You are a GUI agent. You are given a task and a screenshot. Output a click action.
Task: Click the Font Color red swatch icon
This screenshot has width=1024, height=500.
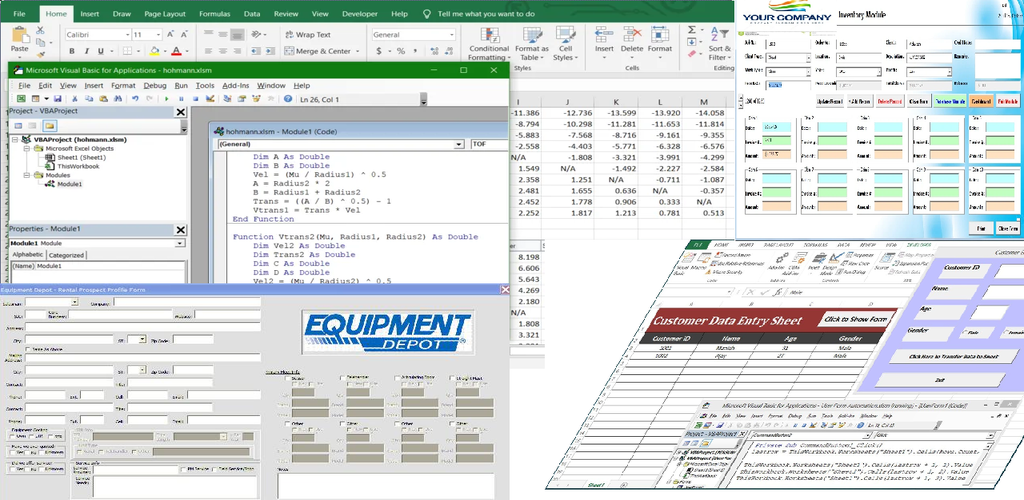click(x=176, y=51)
